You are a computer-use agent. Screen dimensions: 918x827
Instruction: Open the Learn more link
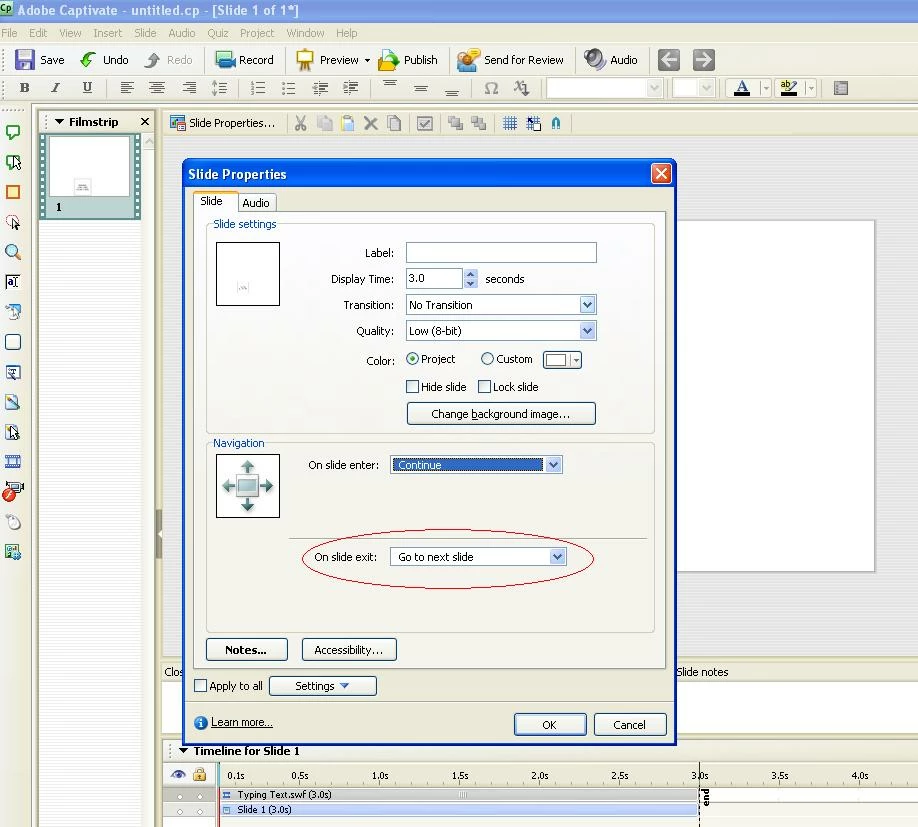(x=241, y=722)
